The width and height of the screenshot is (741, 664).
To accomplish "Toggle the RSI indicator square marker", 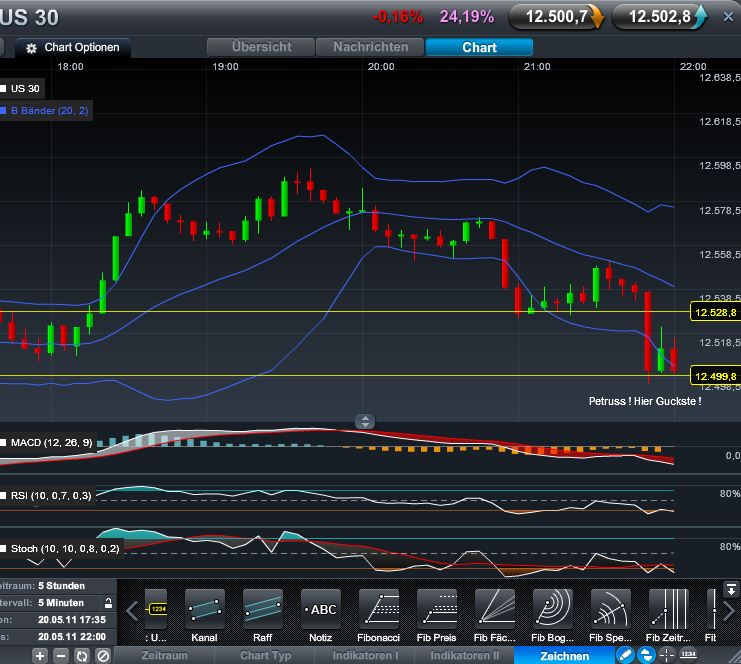I will (4, 495).
